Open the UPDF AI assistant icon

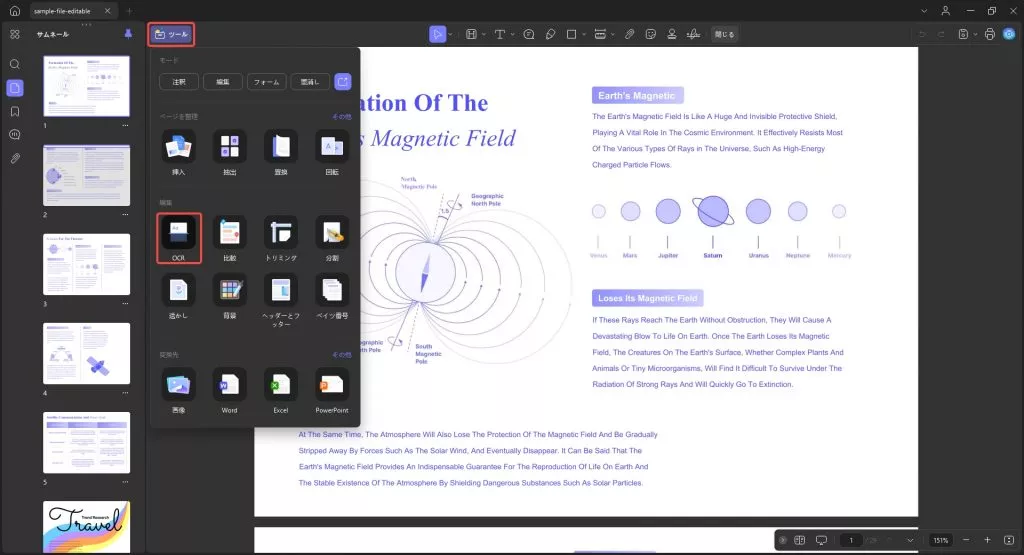1010,34
